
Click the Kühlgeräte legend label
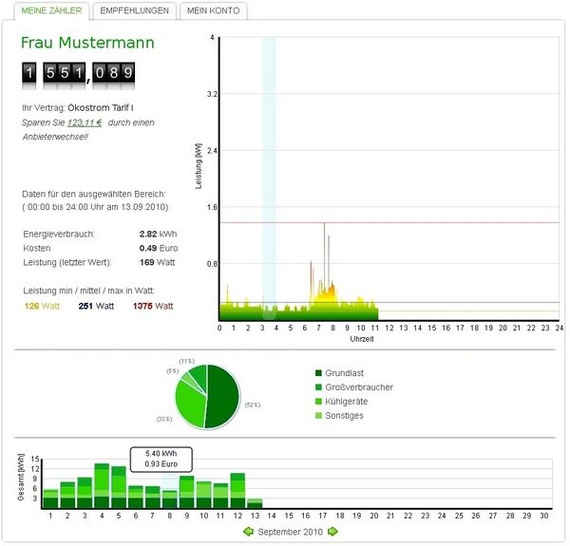[x=346, y=401]
